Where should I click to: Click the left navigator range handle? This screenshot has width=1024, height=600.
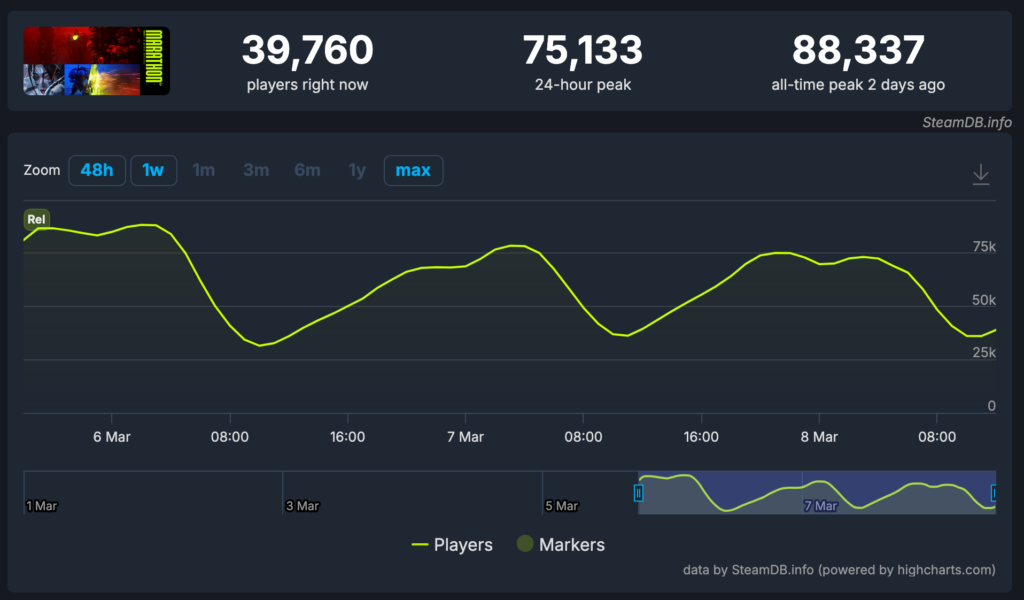(639, 492)
